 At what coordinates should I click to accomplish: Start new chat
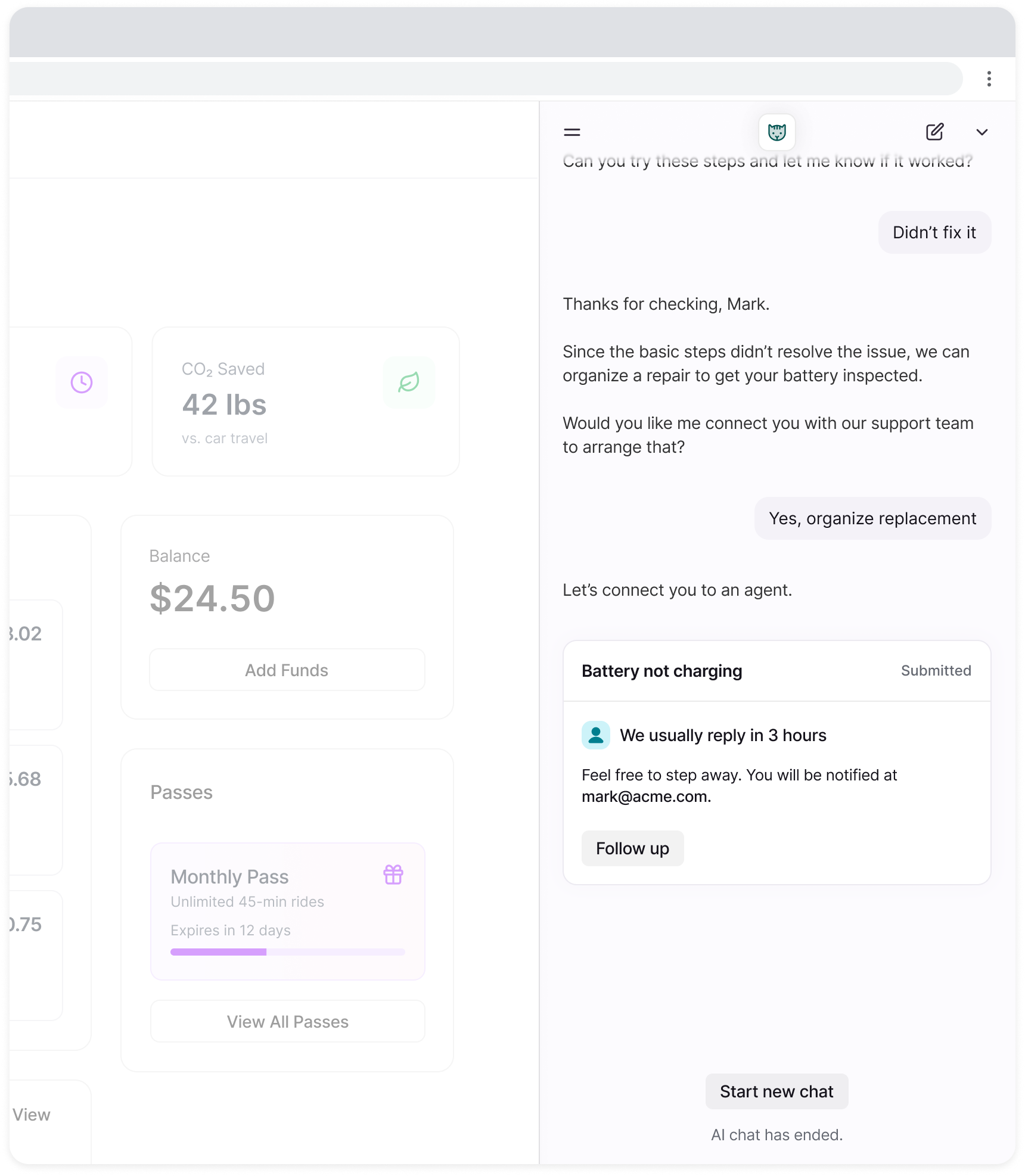pos(776,1091)
